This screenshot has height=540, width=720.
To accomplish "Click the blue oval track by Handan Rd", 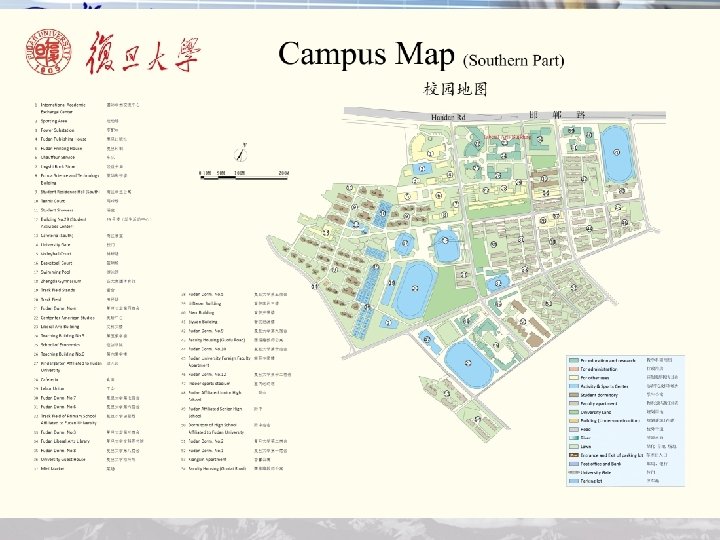I will coord(617,154).
